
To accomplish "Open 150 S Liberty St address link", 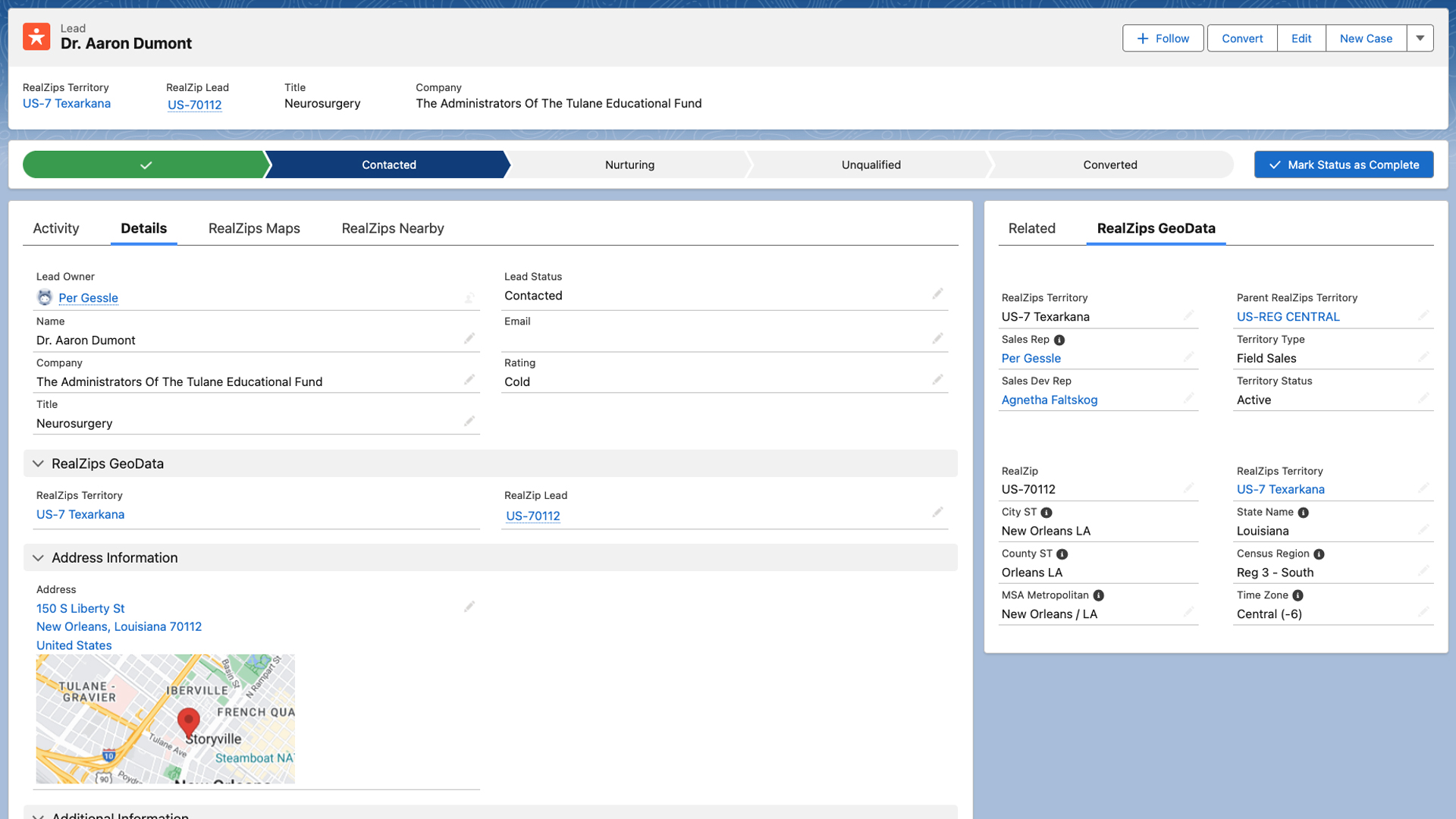I will 80,608.
